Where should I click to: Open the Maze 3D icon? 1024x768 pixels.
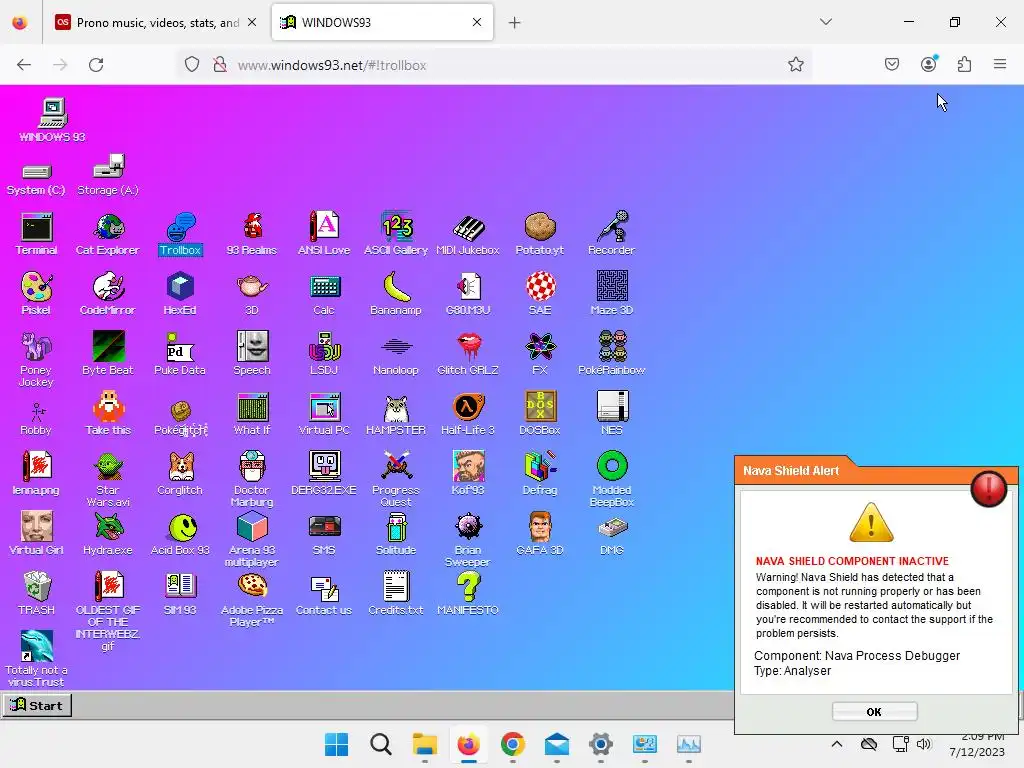pyautogui.click(x=612, y=294)
